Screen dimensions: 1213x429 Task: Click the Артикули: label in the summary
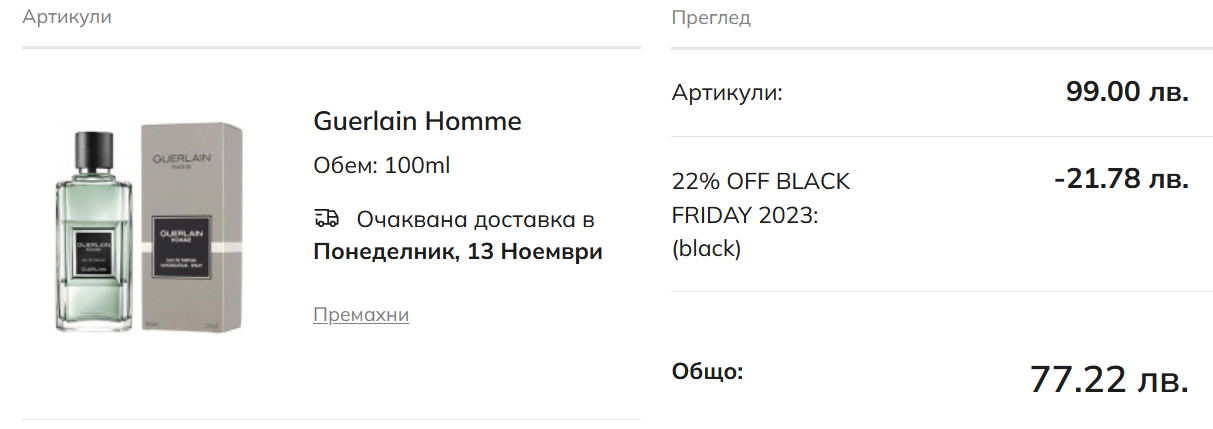(727, 93)
